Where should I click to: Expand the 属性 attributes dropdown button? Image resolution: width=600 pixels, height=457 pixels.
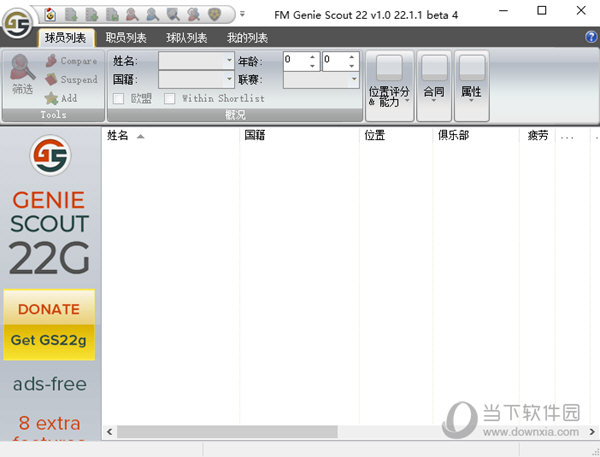click(471, 86)
